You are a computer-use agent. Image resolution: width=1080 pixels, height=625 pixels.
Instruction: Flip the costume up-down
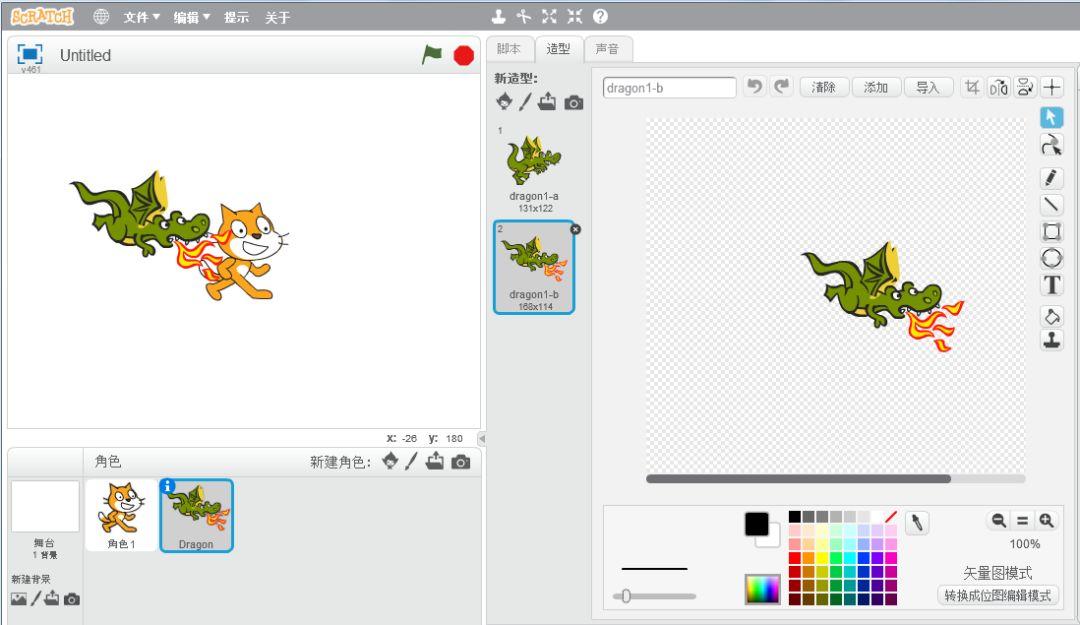(1025, 88)
